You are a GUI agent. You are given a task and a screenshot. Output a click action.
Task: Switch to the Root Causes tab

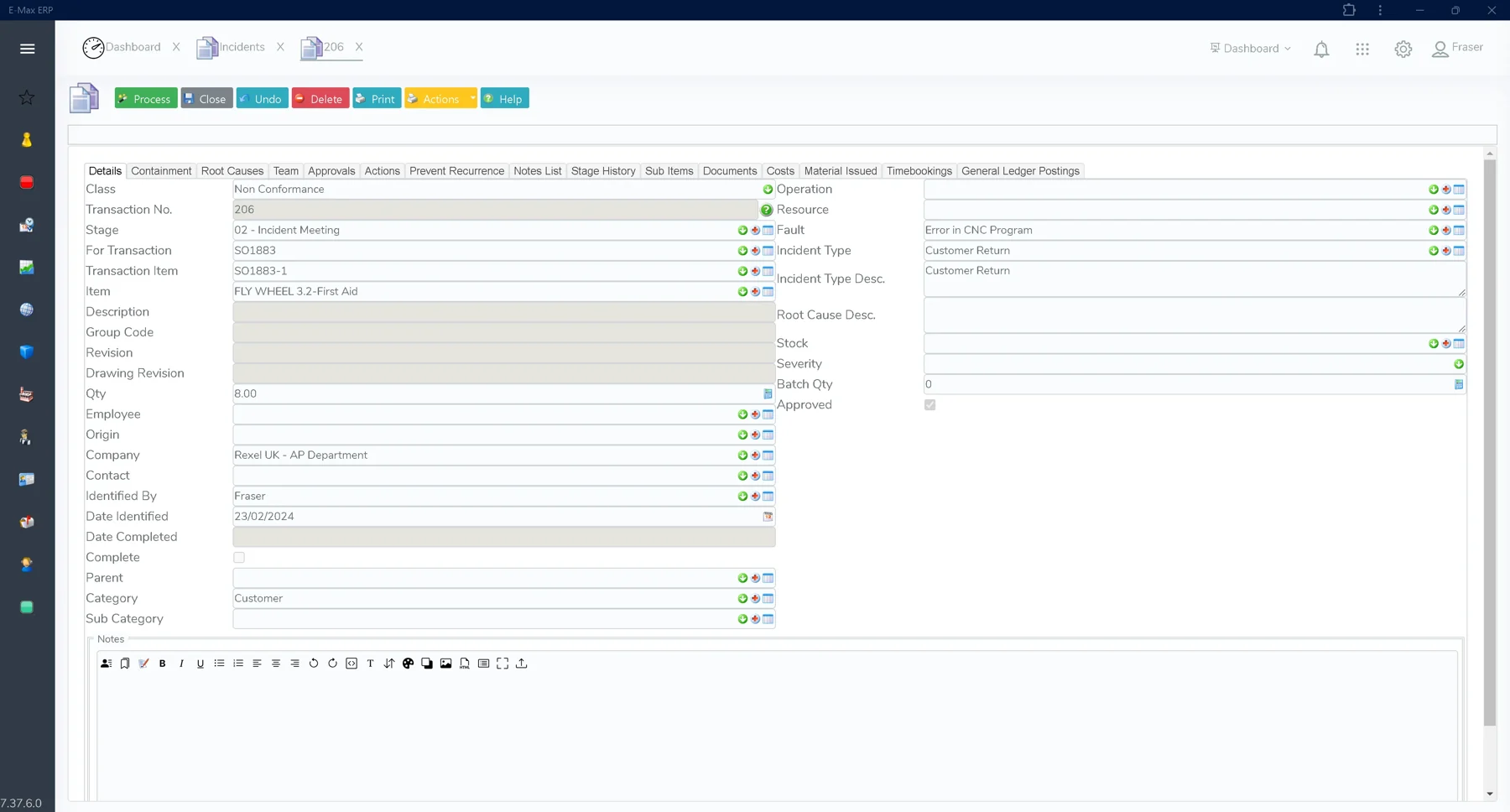coord(232,171)
